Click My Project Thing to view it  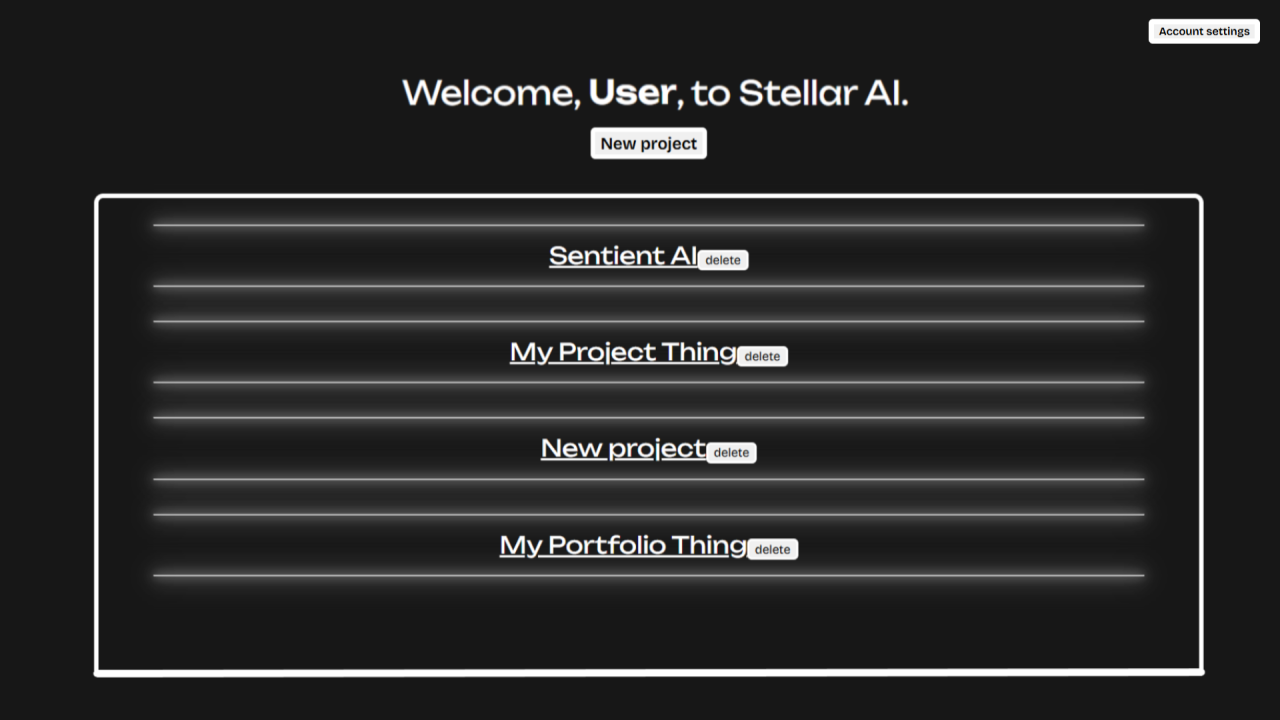tap(622, 352)
